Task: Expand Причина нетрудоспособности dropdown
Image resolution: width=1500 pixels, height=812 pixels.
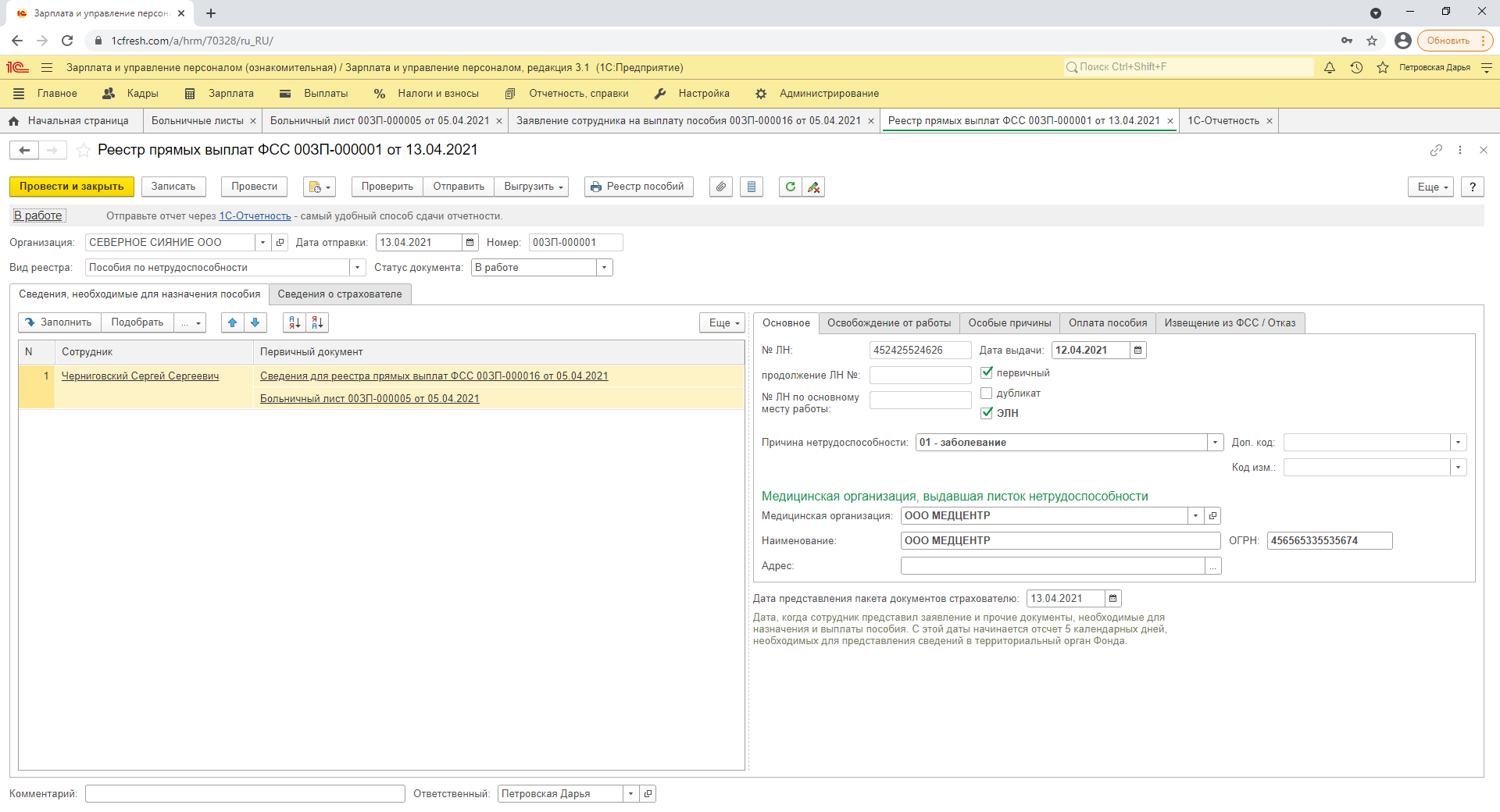Action: pyautogui.click(x=1215, y=443)
